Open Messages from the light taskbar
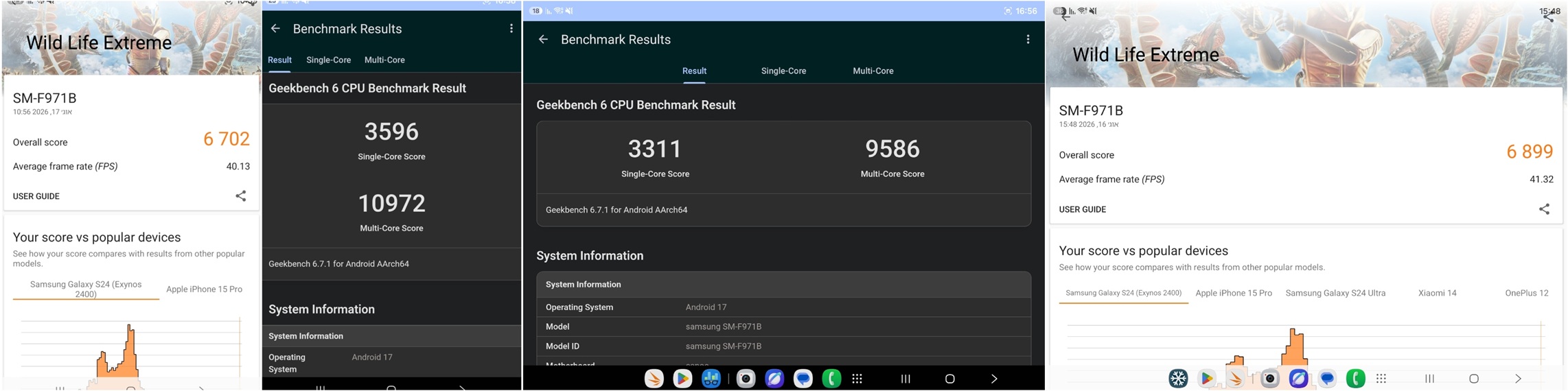This screenshot has height=391, width=1568. [x=1327, y=379]
